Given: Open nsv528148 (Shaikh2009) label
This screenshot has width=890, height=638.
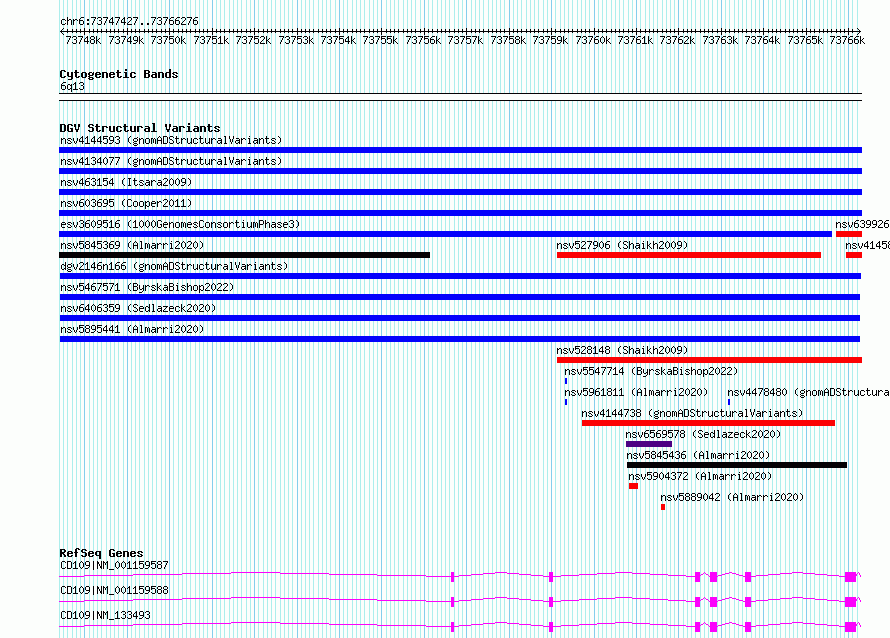Looking at the screenshot, I should coord(622,350).
